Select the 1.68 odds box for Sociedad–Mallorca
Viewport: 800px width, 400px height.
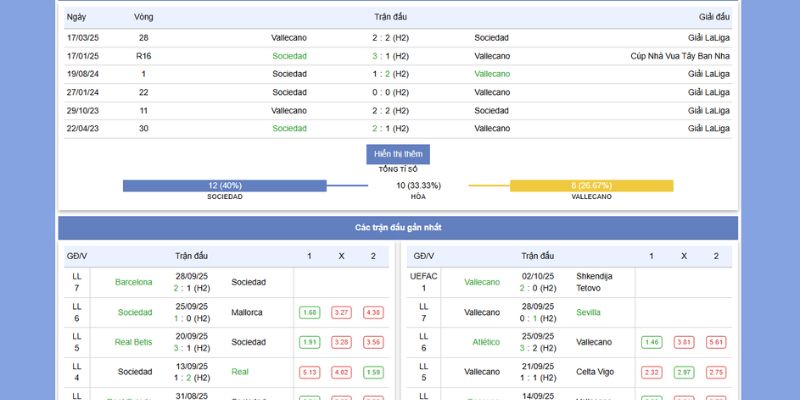309,313
